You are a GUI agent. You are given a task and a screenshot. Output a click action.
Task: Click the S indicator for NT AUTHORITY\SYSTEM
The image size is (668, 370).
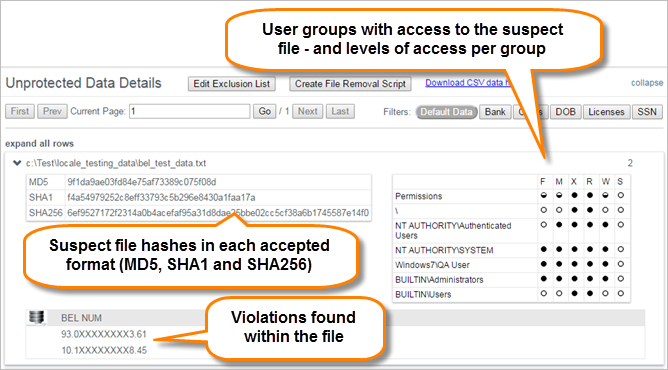pyautogui.click(x=621, y=250)
